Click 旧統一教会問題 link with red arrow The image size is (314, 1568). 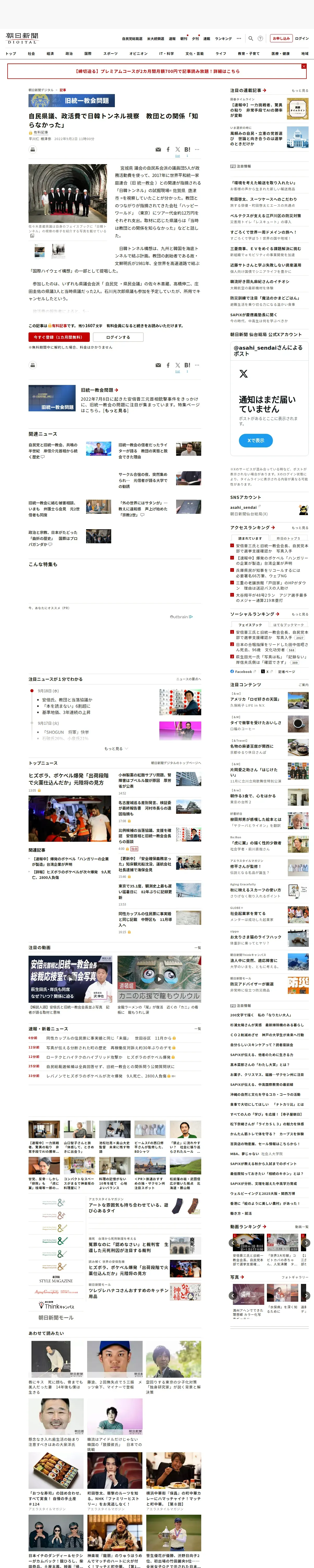click(99, 390)
